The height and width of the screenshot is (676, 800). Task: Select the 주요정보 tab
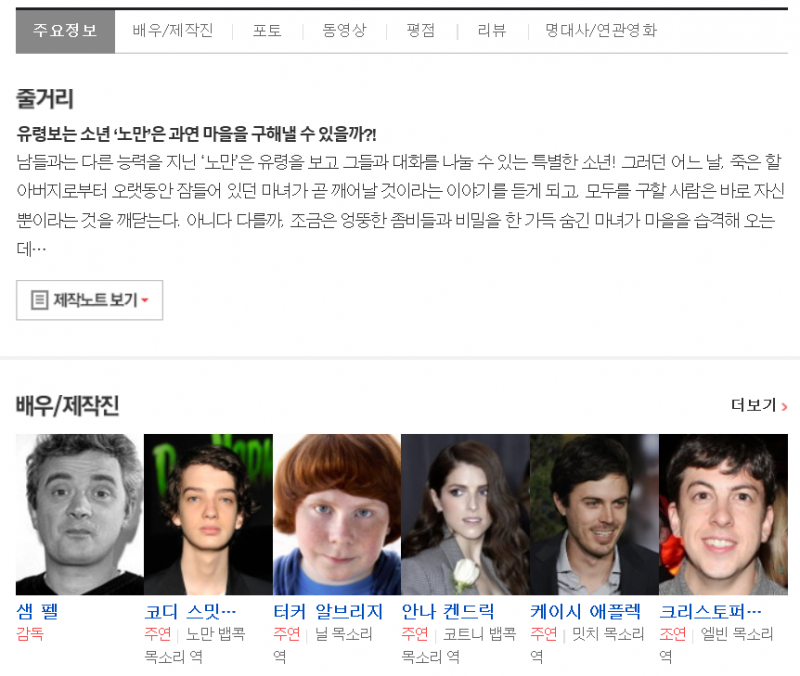point(65,31)
